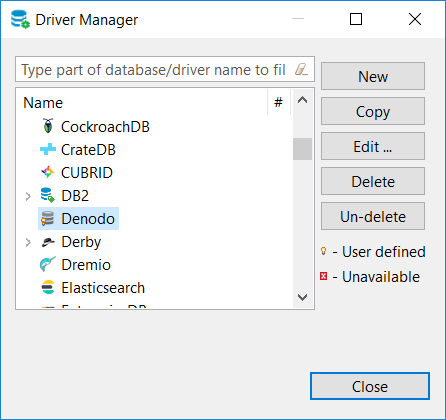The image size is (446, 420).
Task: Click the driver list scrollbar thumb
Action: tap(302, 149)
